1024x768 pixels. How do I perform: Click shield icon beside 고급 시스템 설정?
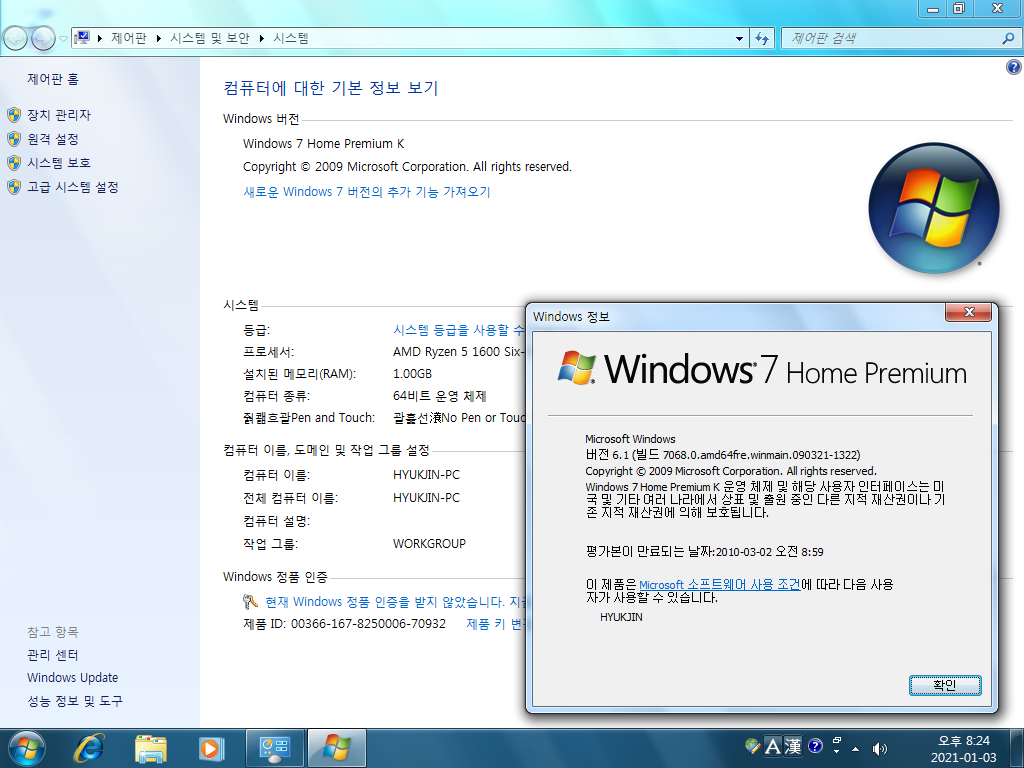pyautogui.click(x=14, y=187)
